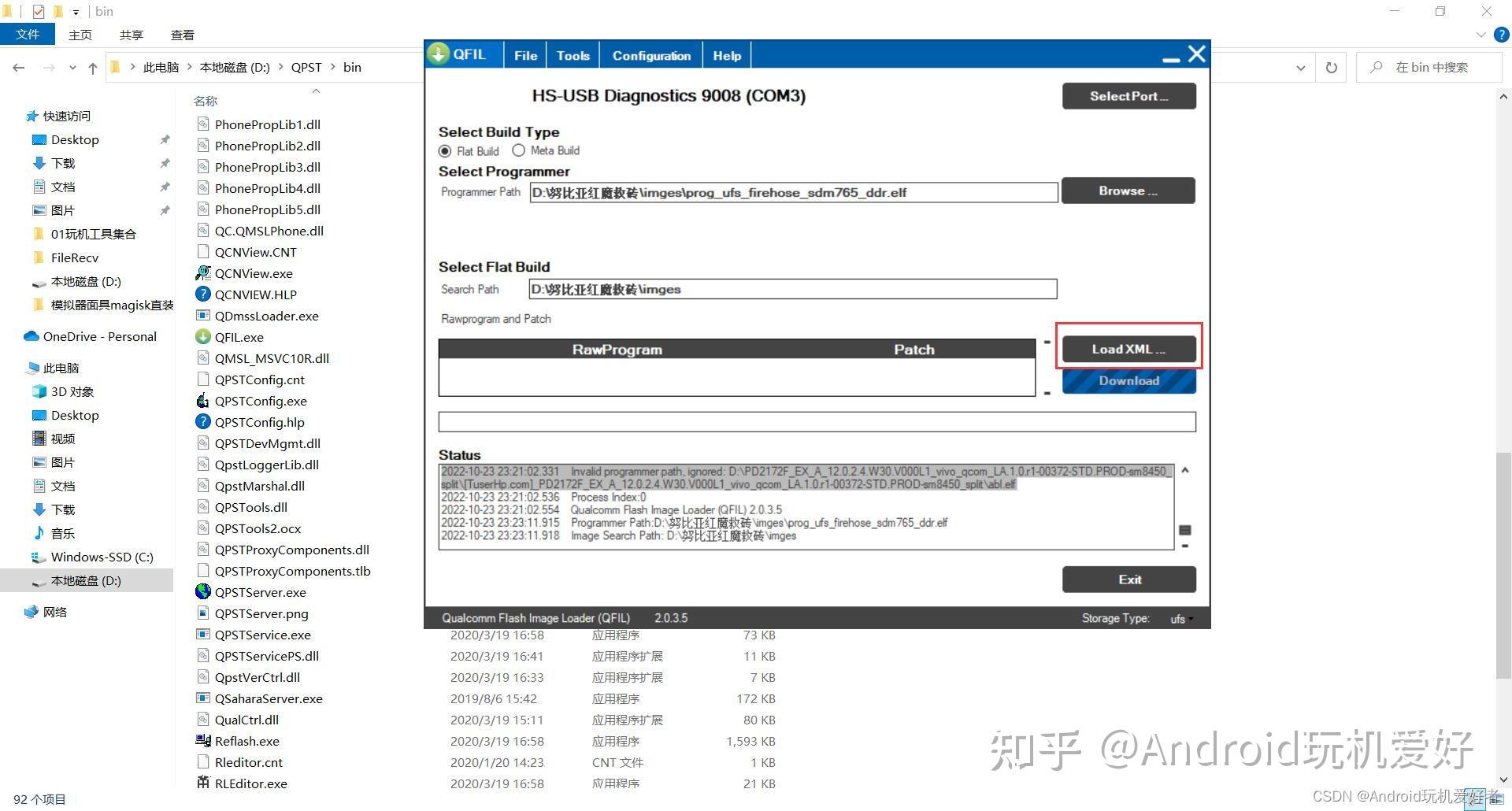Click the refresh icon beside the address bar
Viewport: 1512px width, 811px height.
point(1331,68)
